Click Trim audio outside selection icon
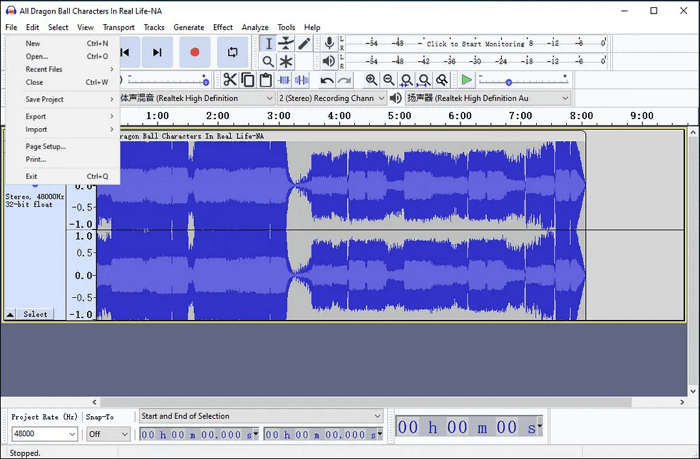 [284, 80]
